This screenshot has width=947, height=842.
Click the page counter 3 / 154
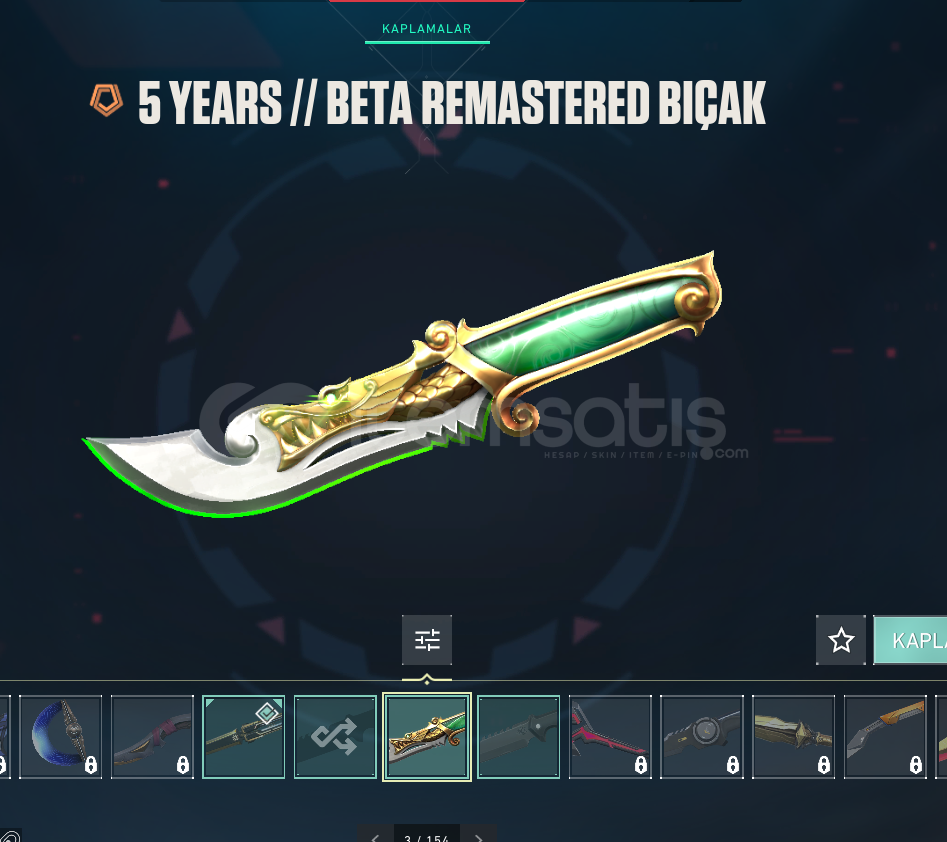(426, 837)
